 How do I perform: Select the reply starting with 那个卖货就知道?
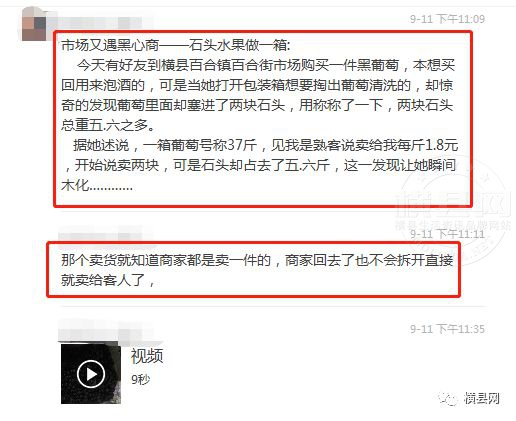point(253,270)
